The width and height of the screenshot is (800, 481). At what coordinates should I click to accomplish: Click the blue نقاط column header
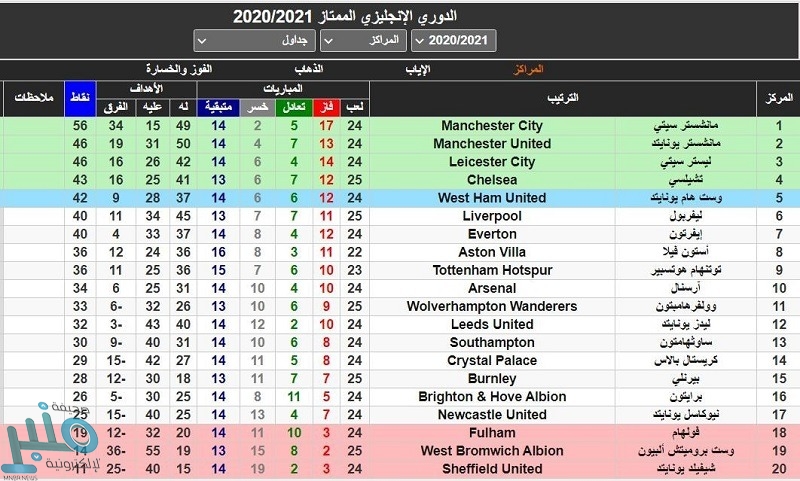coord(80,98)
